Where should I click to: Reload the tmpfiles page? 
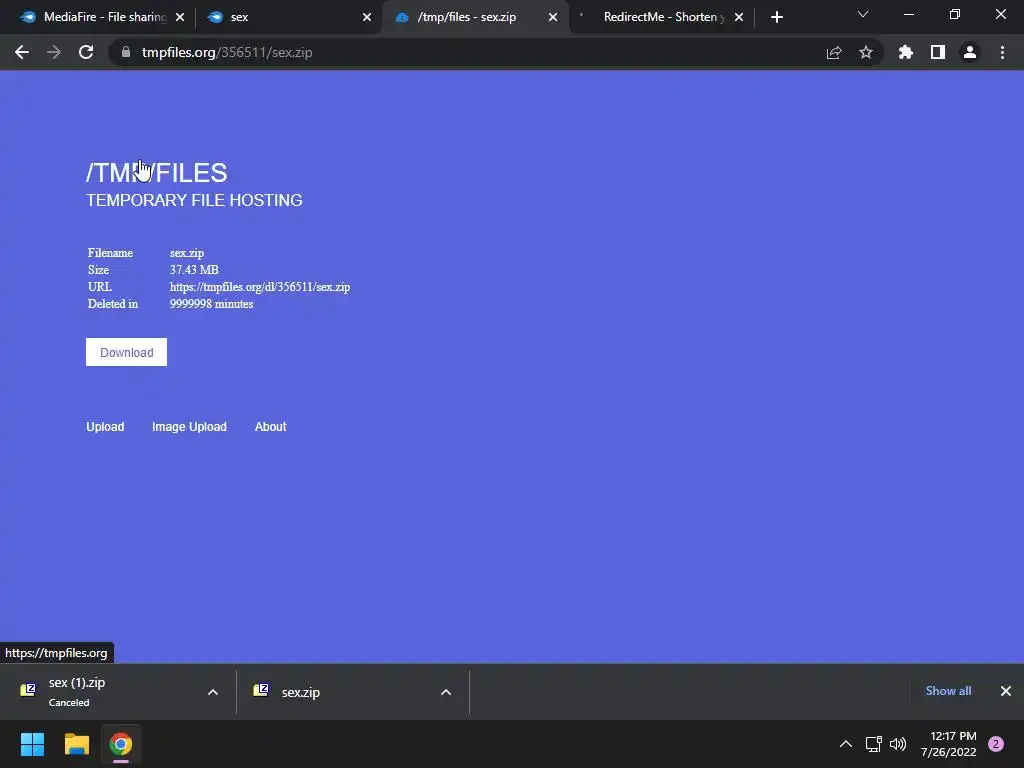point(86,52)
